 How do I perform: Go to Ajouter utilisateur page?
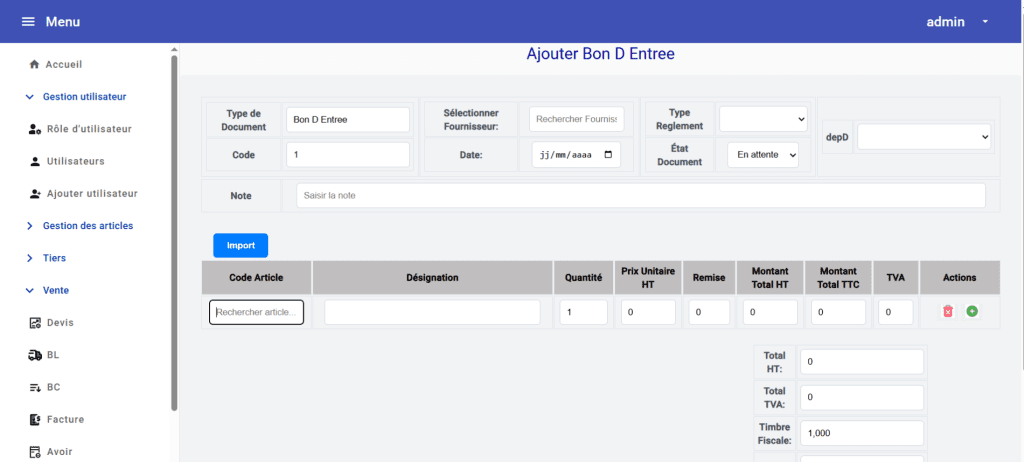[91, 193]
